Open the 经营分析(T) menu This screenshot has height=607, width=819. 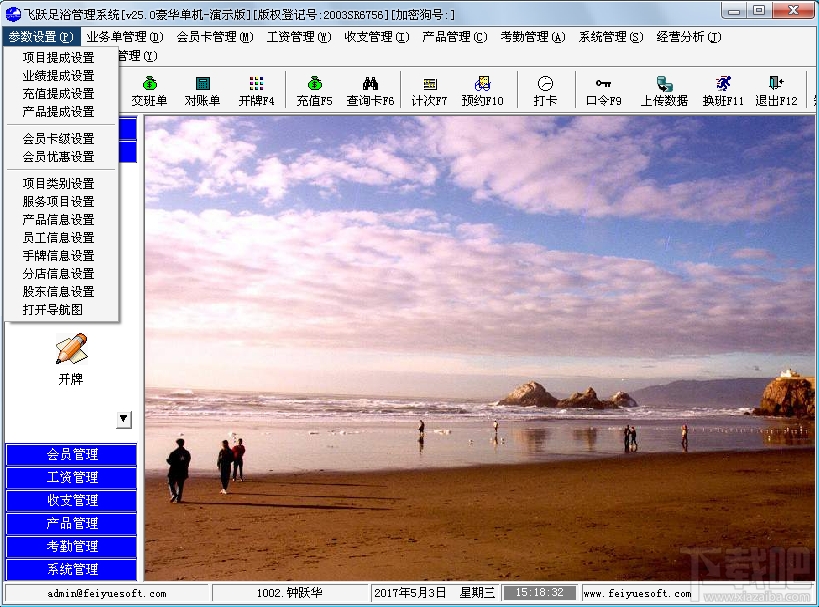[x=688, y=37]
